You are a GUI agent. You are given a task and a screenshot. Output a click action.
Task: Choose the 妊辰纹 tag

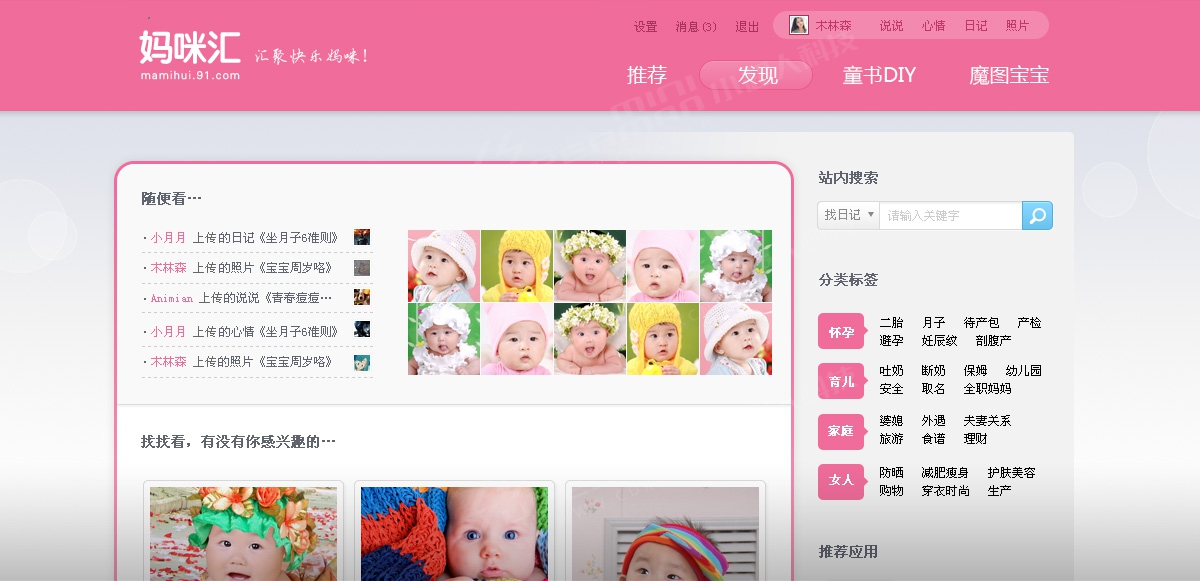pos(940,341)
